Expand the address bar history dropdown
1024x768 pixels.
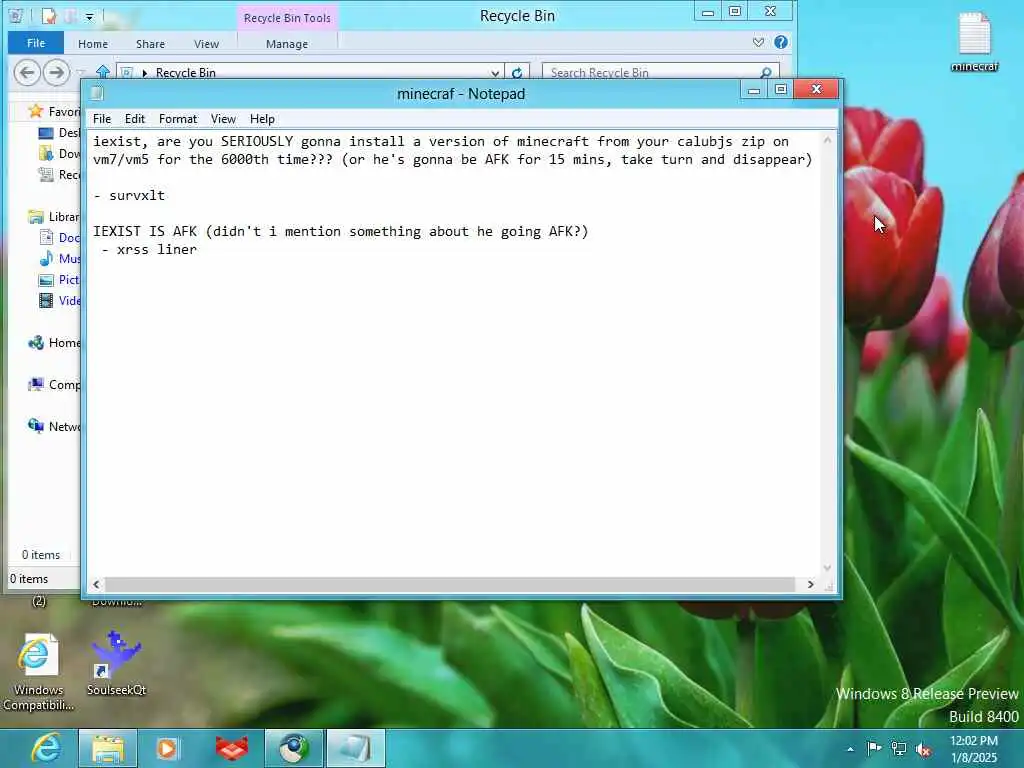(x=495, y=73)
